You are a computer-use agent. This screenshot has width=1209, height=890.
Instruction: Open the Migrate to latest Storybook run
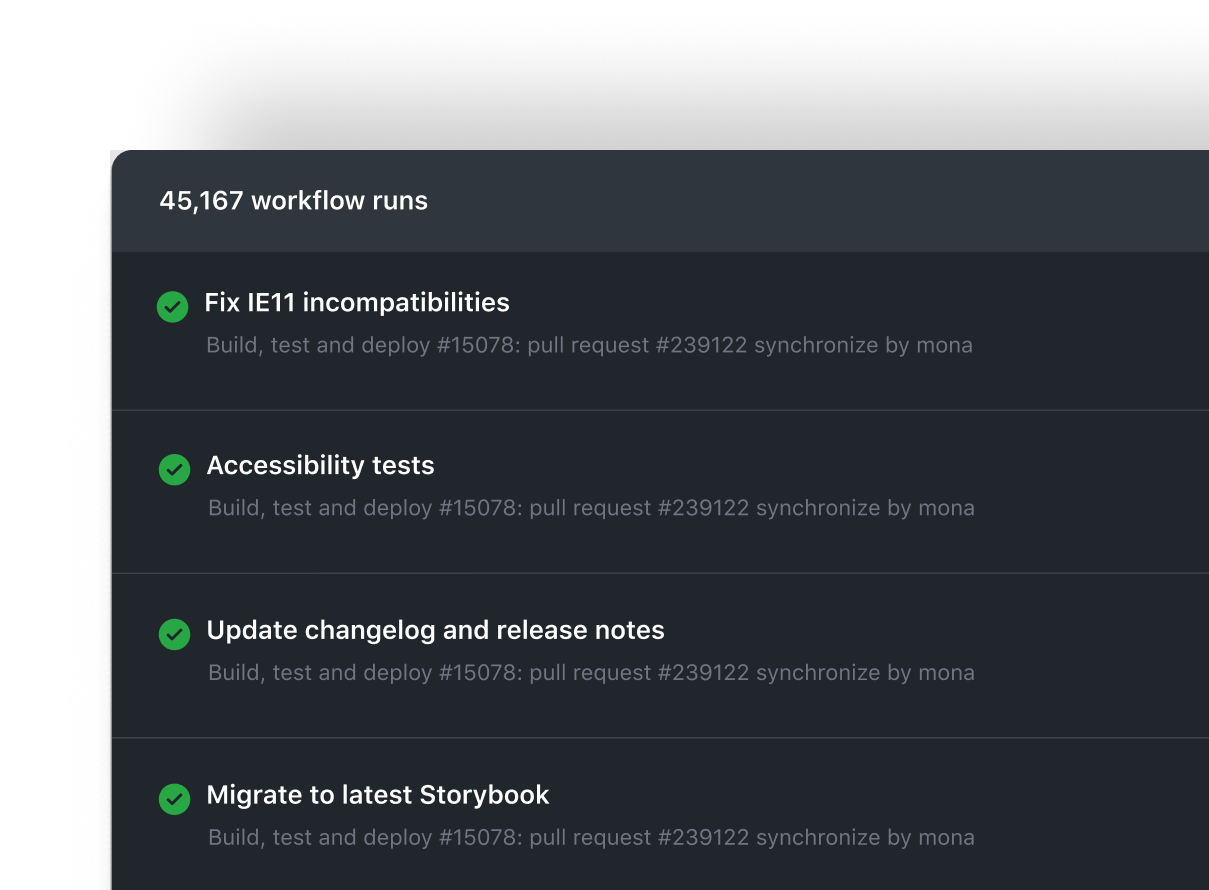[378, 796]
